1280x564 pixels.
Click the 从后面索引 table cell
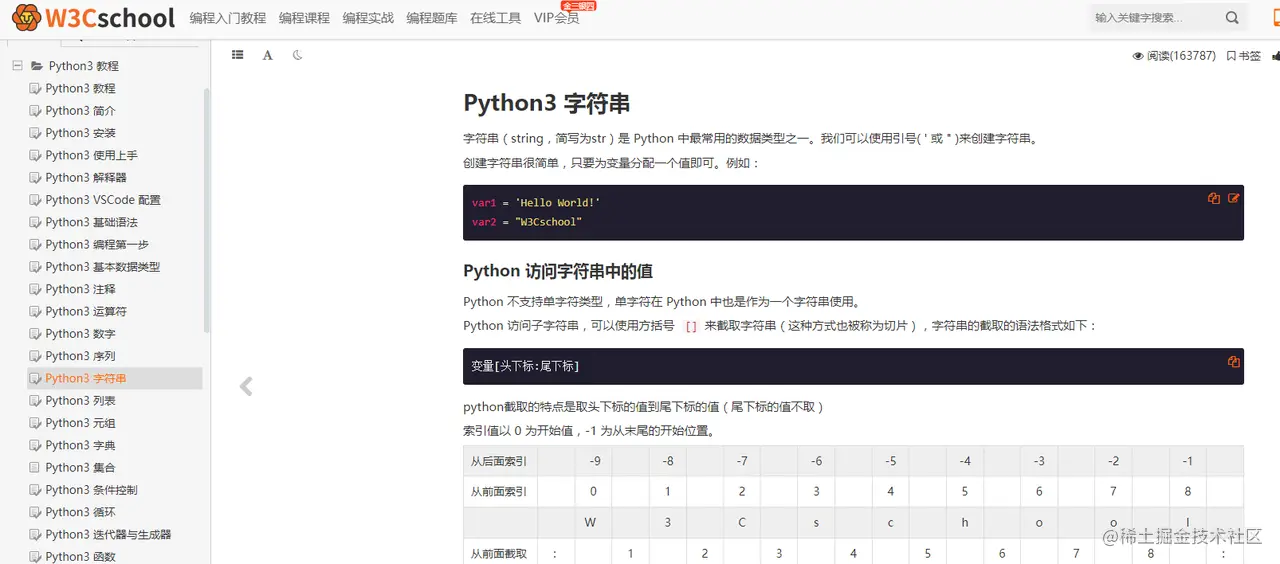coord(500,461)
